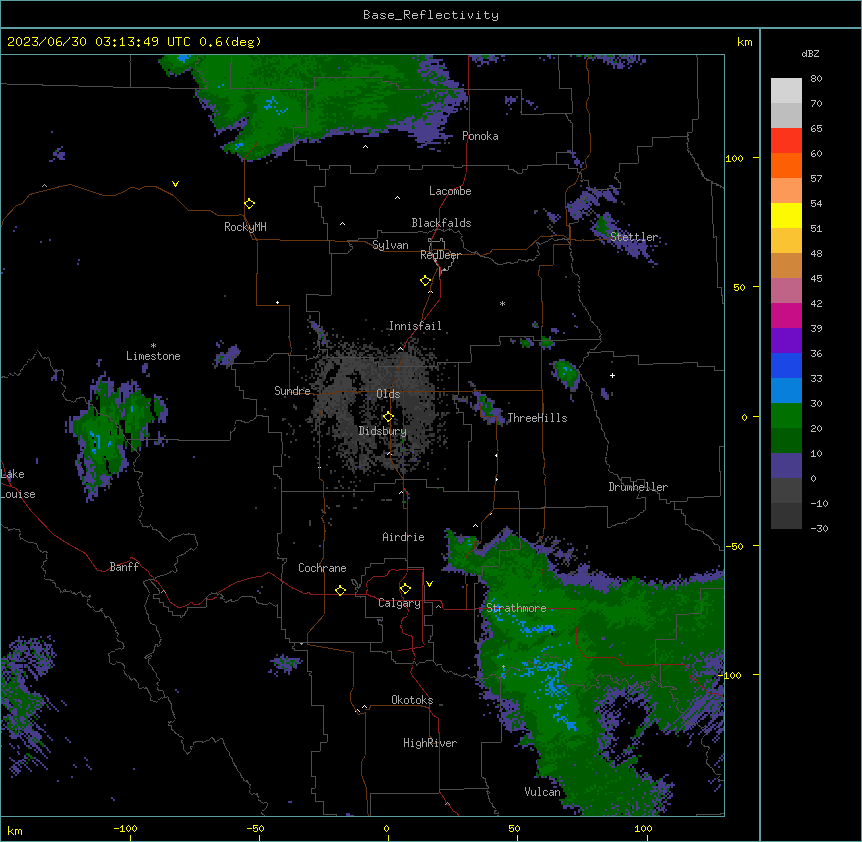
Task: Click the green echo band northwest of Ponoka
Action: [x=324, y=102]
